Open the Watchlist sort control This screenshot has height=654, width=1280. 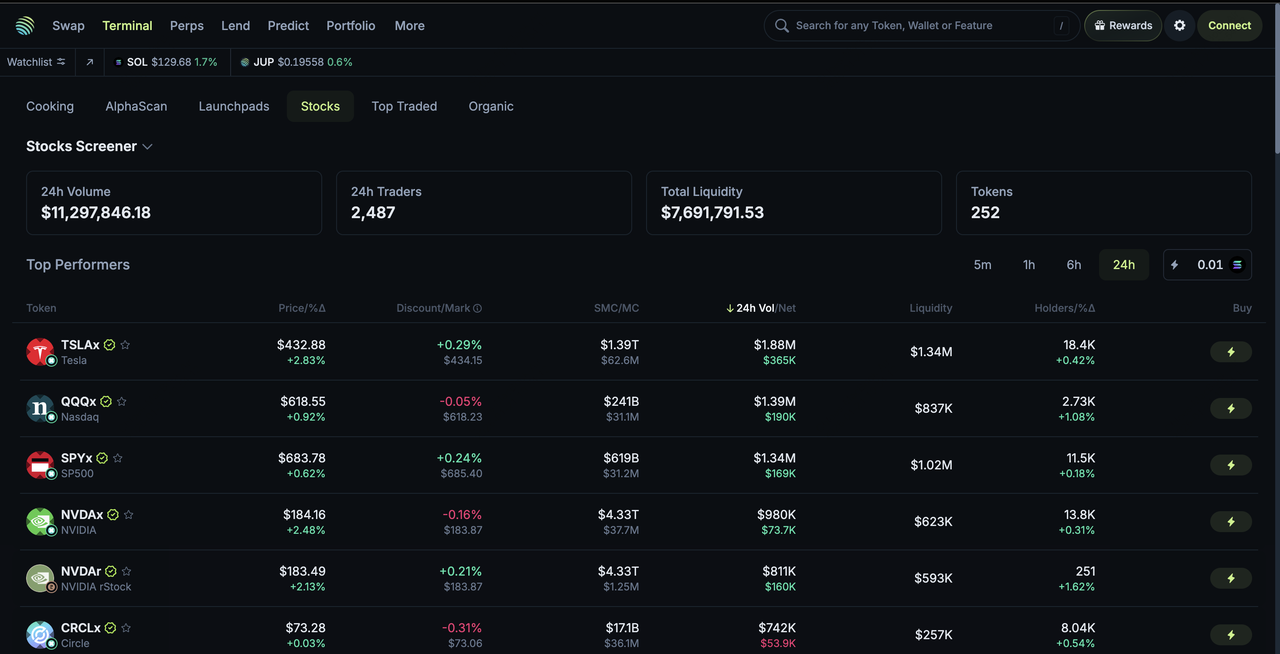point(63,61)
